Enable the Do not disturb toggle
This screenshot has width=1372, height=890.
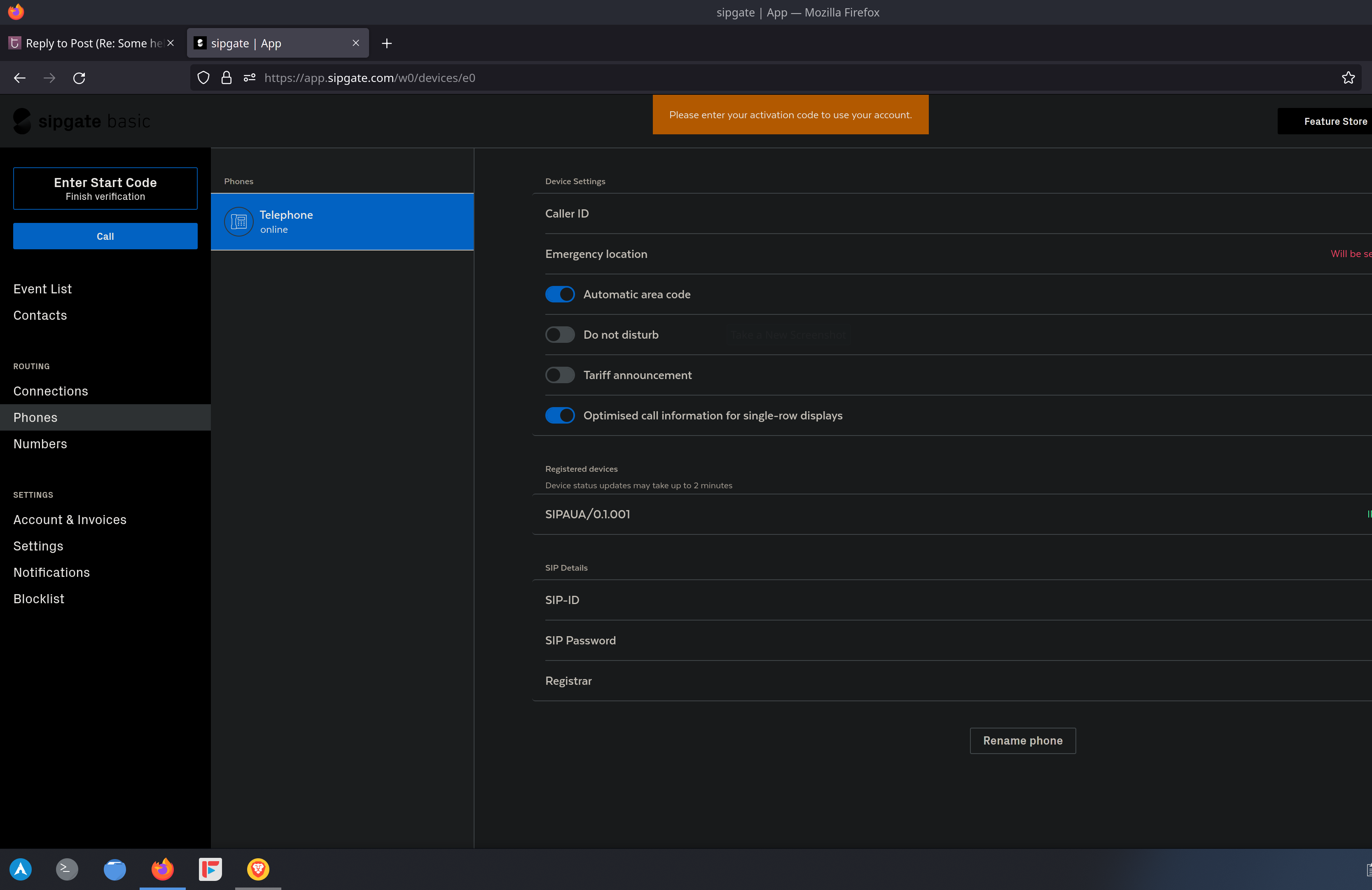coord(560,335)
